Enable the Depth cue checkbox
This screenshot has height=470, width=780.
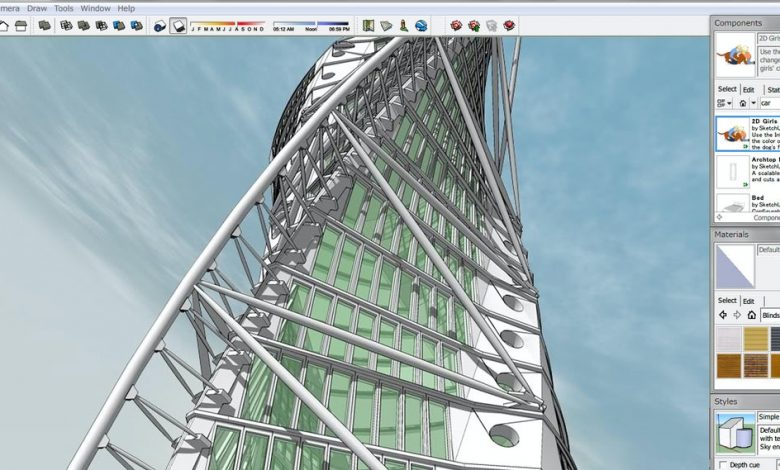pos(723,465)
